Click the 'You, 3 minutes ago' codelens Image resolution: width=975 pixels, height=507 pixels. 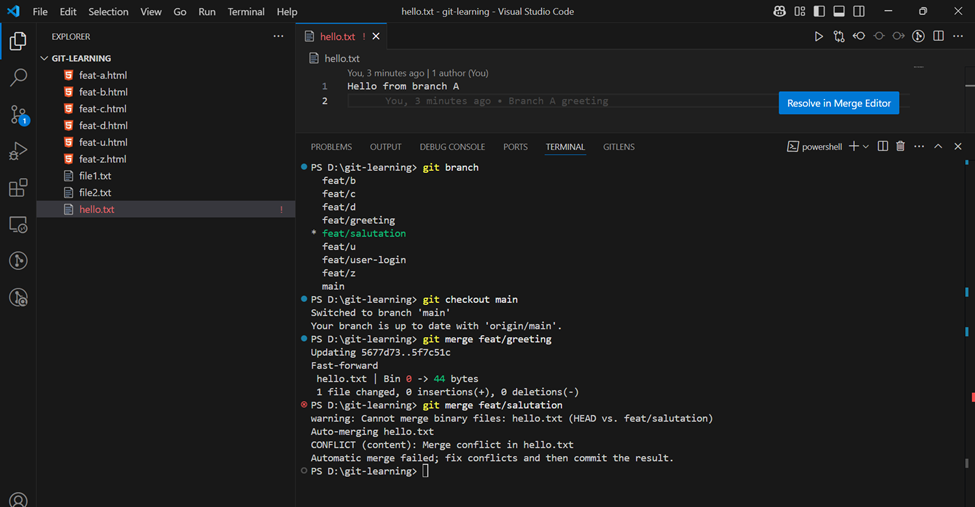(386, 73)
